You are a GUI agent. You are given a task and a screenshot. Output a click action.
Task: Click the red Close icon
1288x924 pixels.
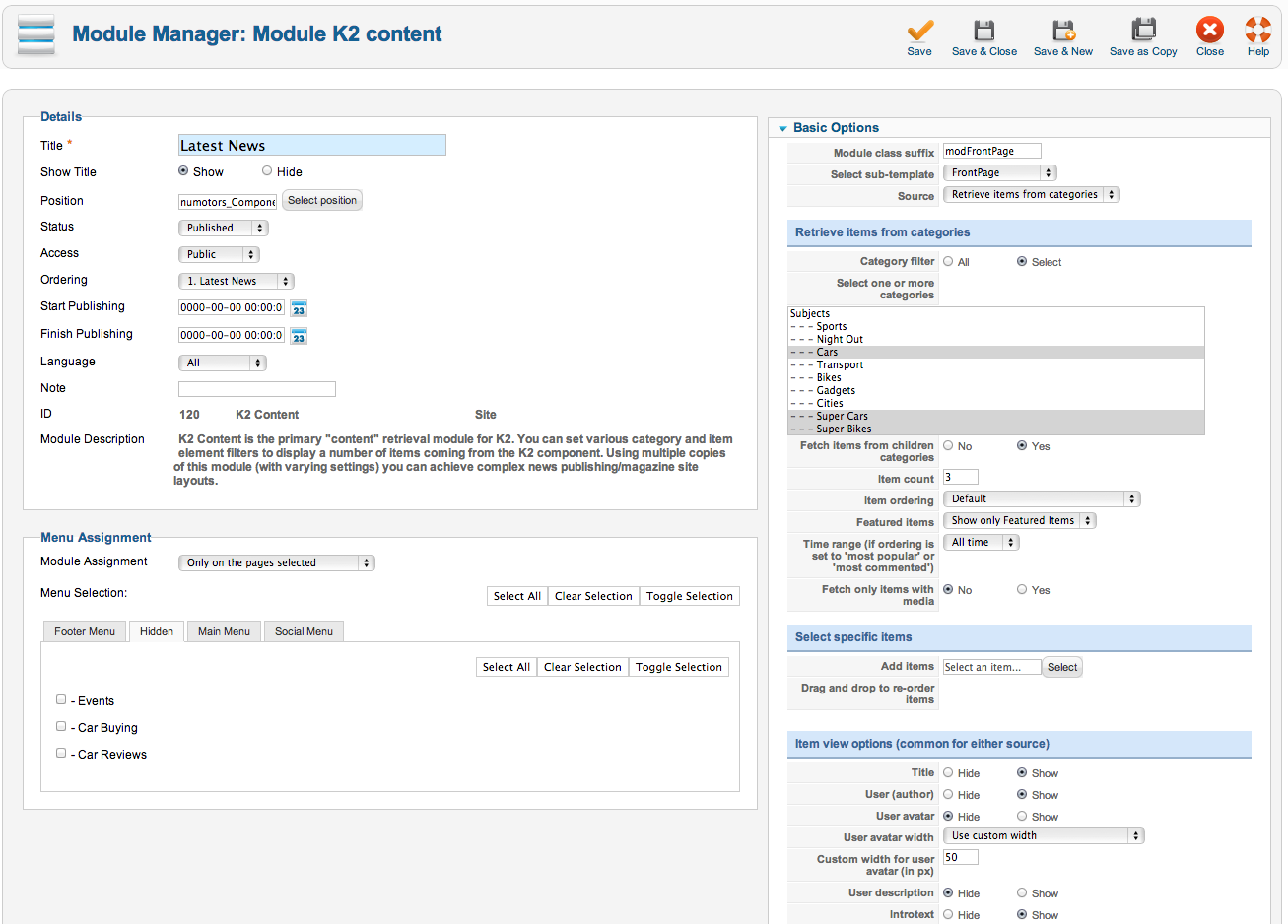[x=1210, y=30]
